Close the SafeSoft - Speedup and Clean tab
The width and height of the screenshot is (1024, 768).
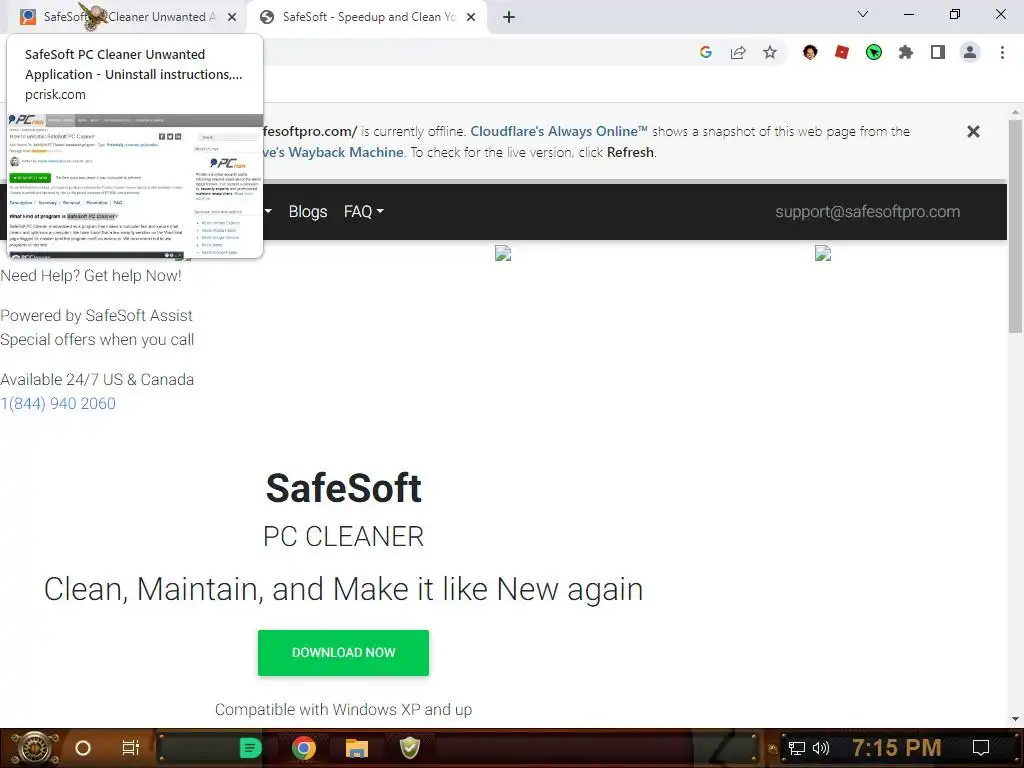pos(471,18)
